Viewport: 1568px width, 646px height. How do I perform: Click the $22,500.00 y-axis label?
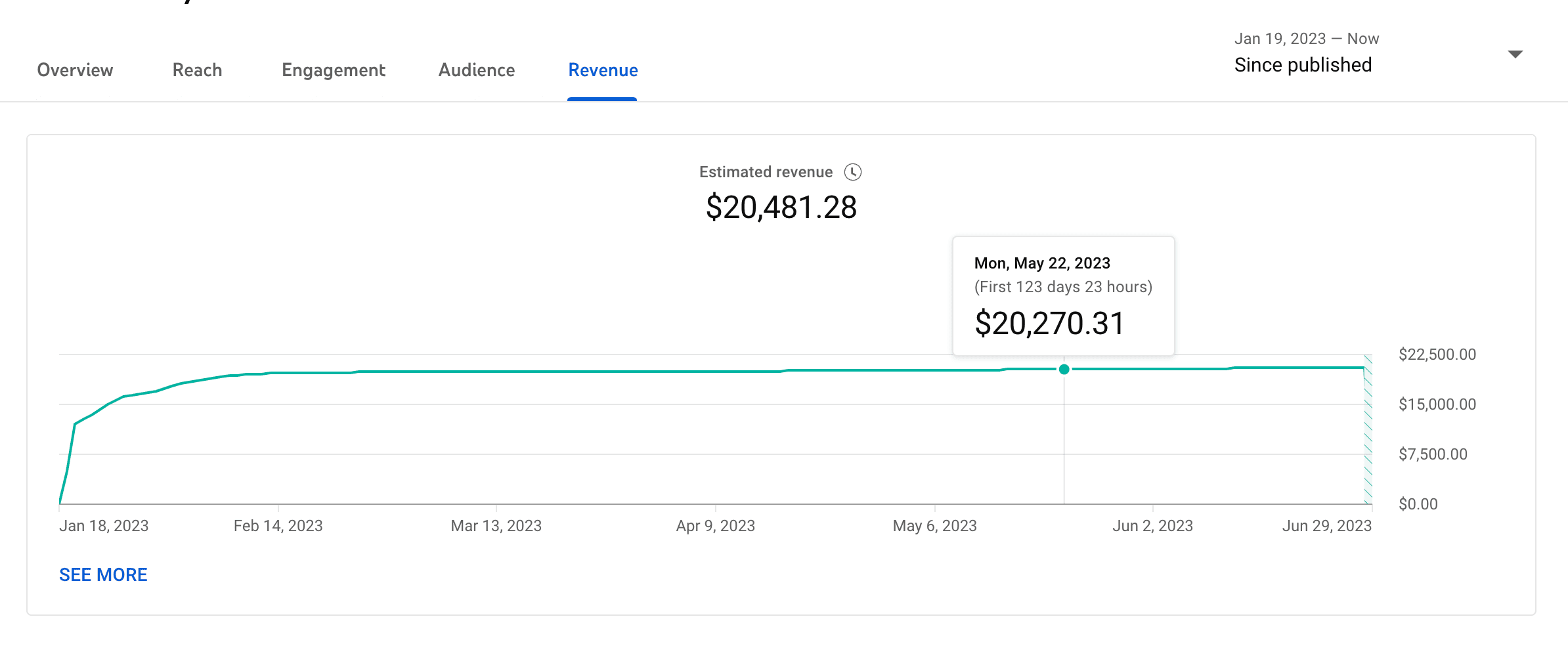pos(1437,355)
